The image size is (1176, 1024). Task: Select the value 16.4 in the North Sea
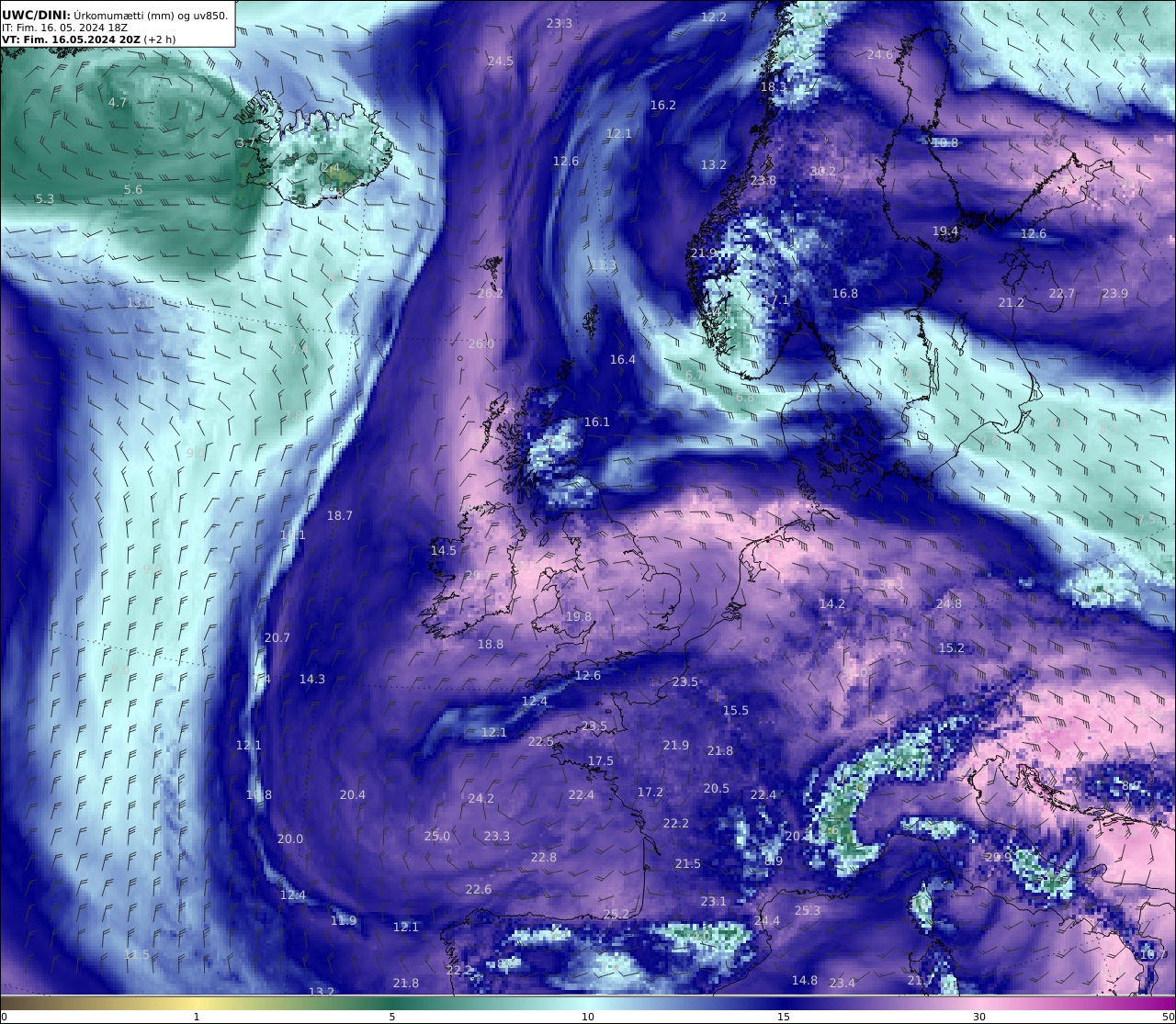(x=623, y=359)
